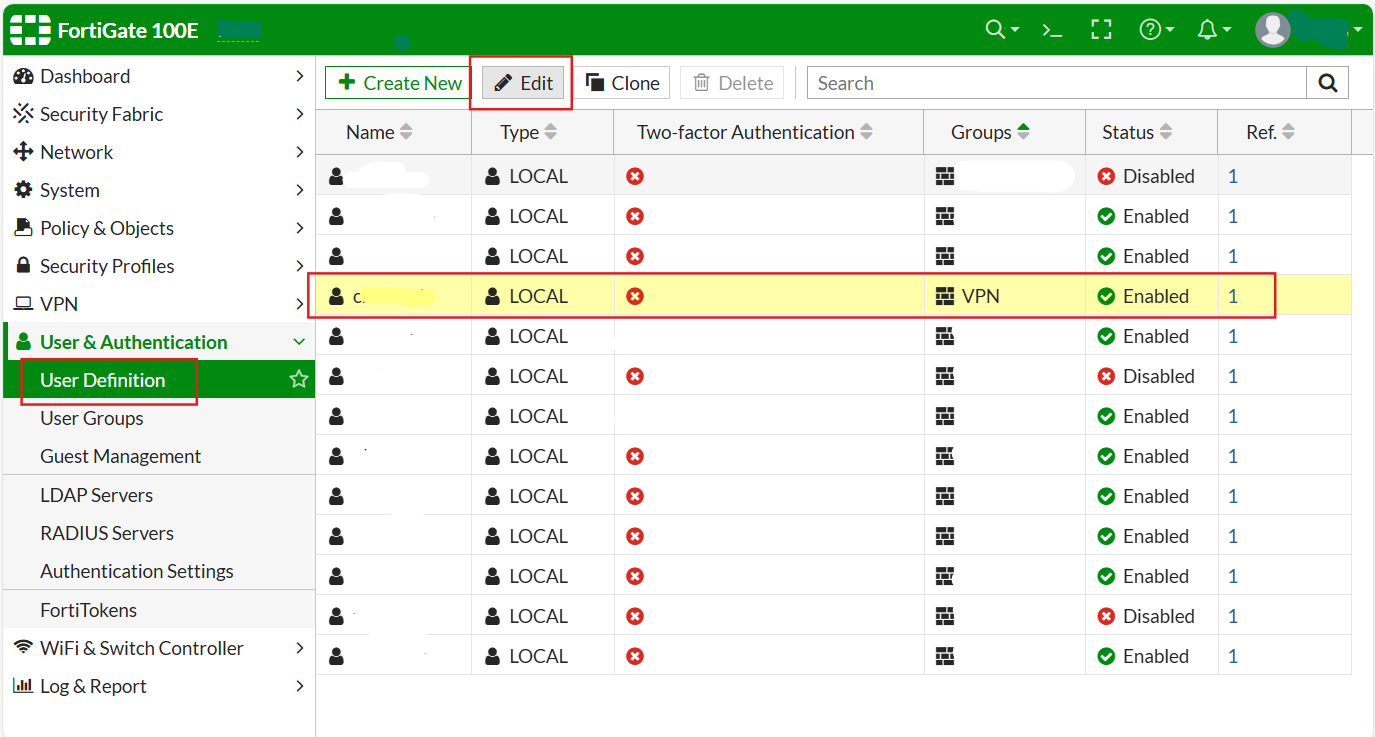Expand the Log & Report menu
The height and width of the screenshot is (737, 1375).
299,686
